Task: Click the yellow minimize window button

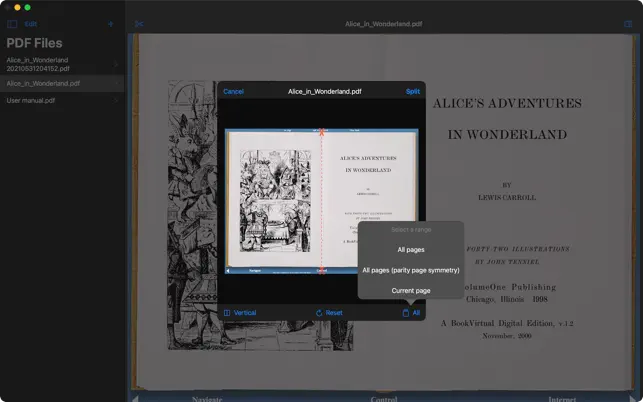Action: coord(17,7)
